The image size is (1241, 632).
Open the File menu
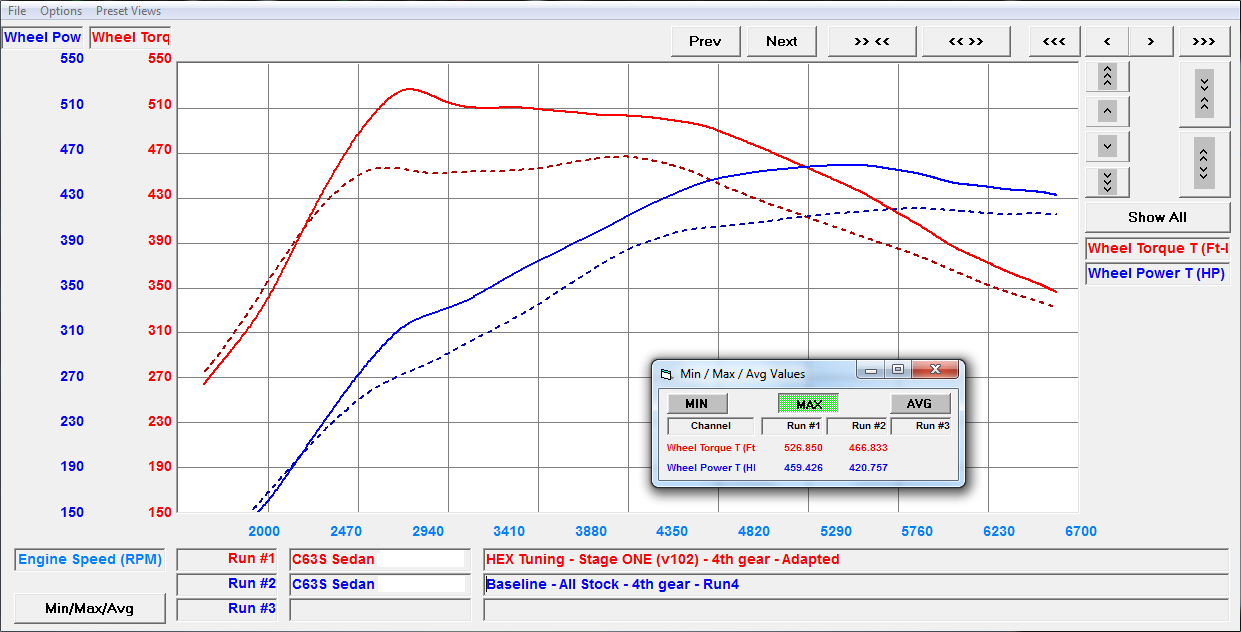[x=17, y=11]
